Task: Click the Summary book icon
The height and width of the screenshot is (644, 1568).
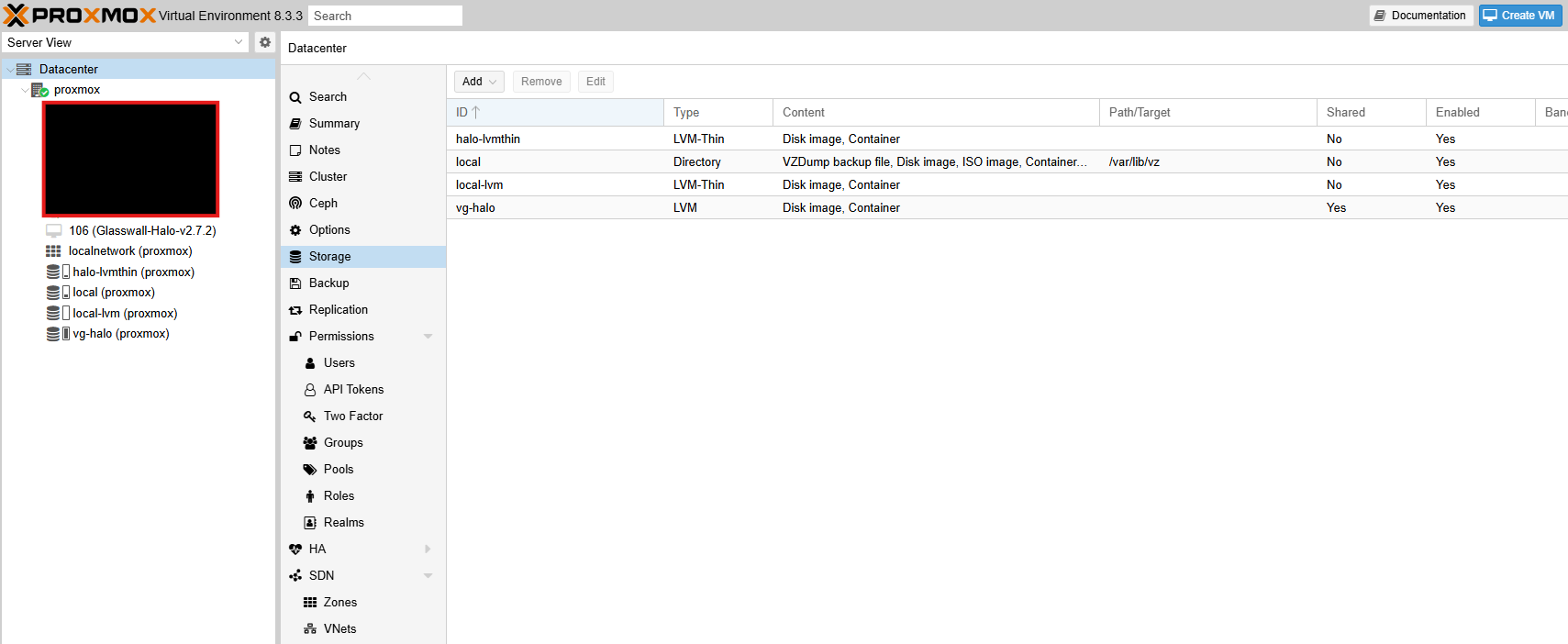Action: 295,124
